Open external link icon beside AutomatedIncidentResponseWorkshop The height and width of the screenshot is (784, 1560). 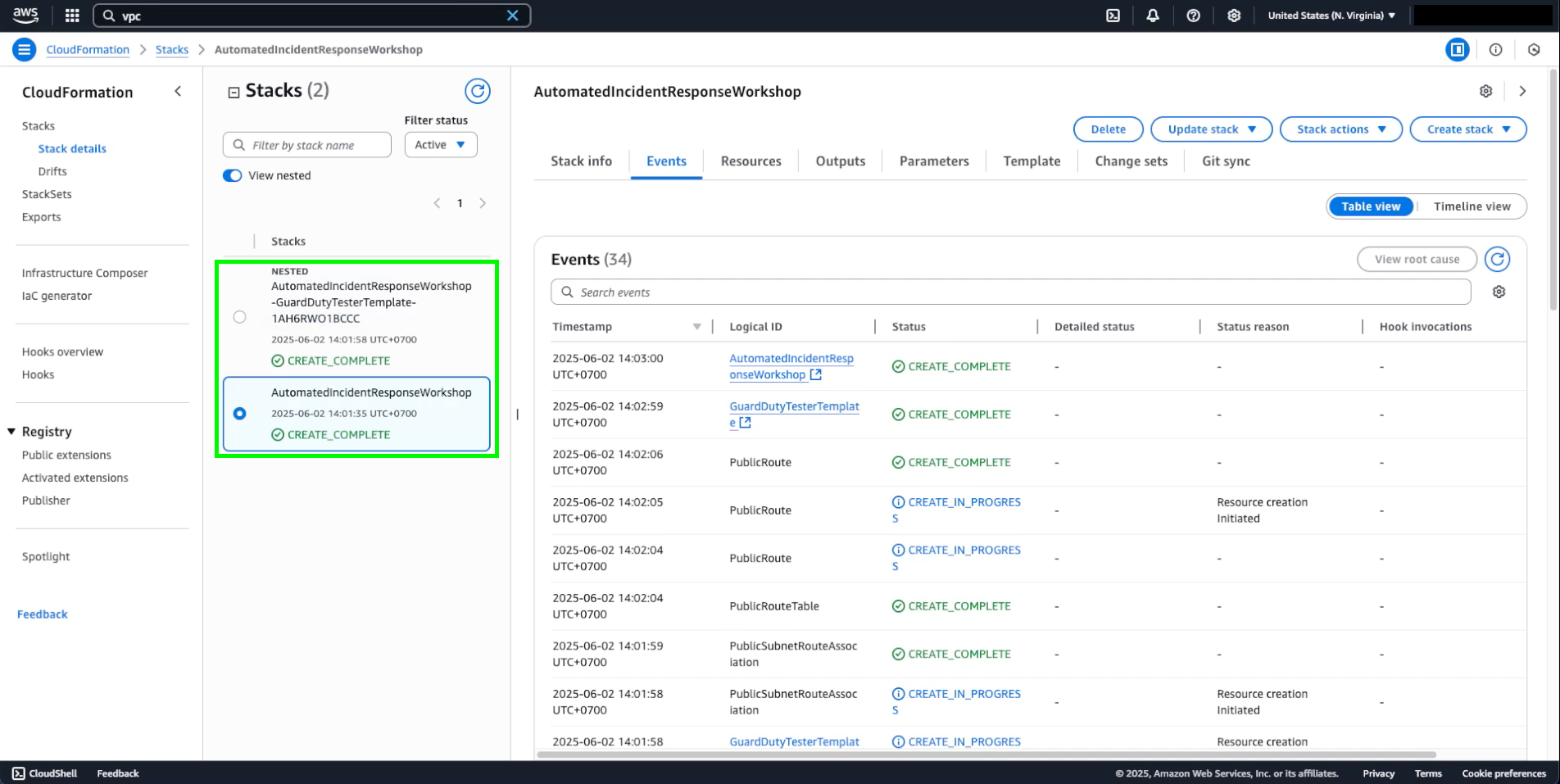pos(816,374)
